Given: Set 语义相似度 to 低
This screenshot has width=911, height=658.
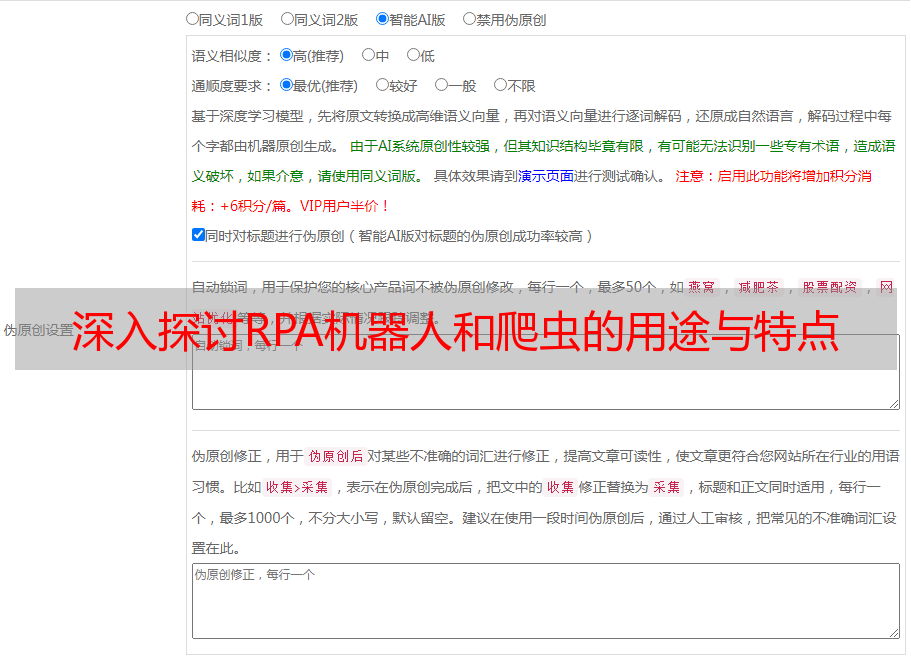Looking at the screenshot, I should pos(413,56).
